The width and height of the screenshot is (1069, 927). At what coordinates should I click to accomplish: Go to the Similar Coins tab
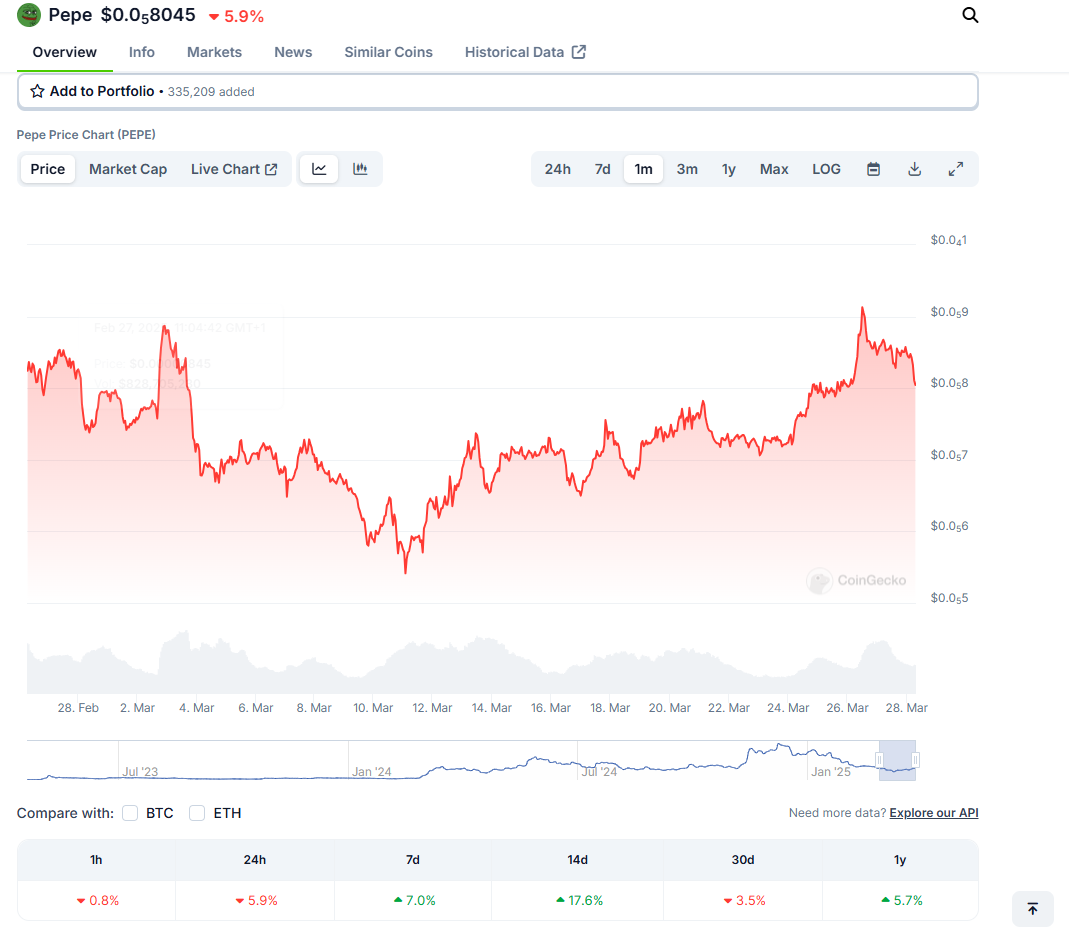389,52
